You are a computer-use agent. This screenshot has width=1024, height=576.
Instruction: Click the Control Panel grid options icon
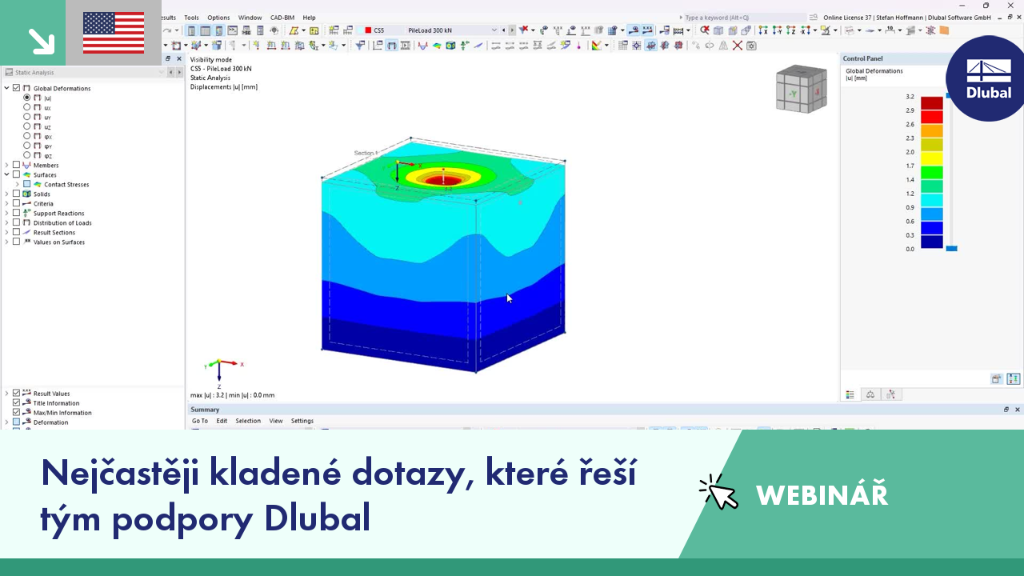tap(1014, 379)
